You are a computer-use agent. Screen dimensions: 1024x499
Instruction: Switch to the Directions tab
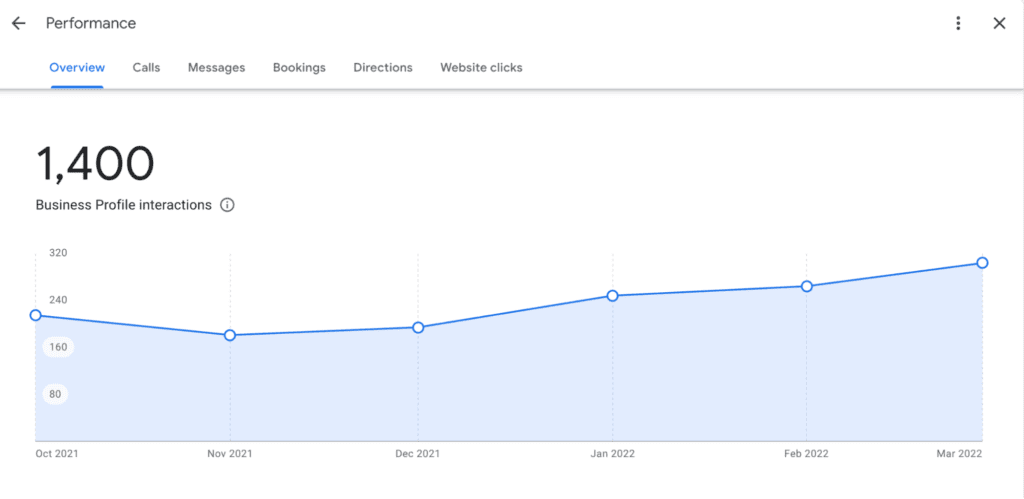click(383, 67)
